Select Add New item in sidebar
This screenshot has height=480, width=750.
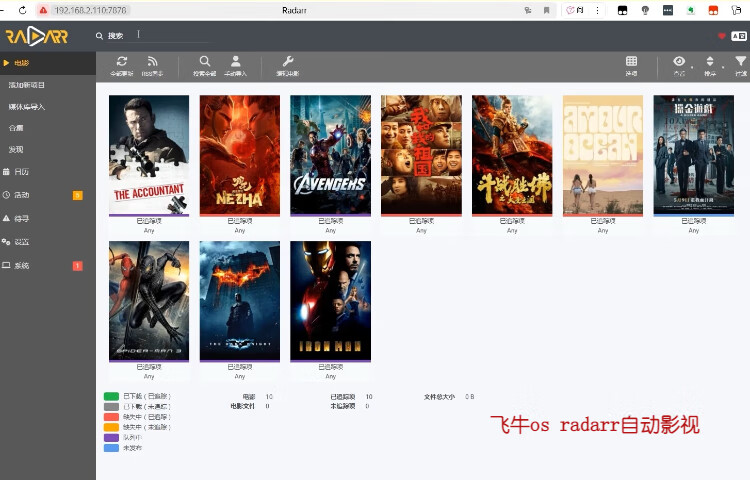point(27,86)
